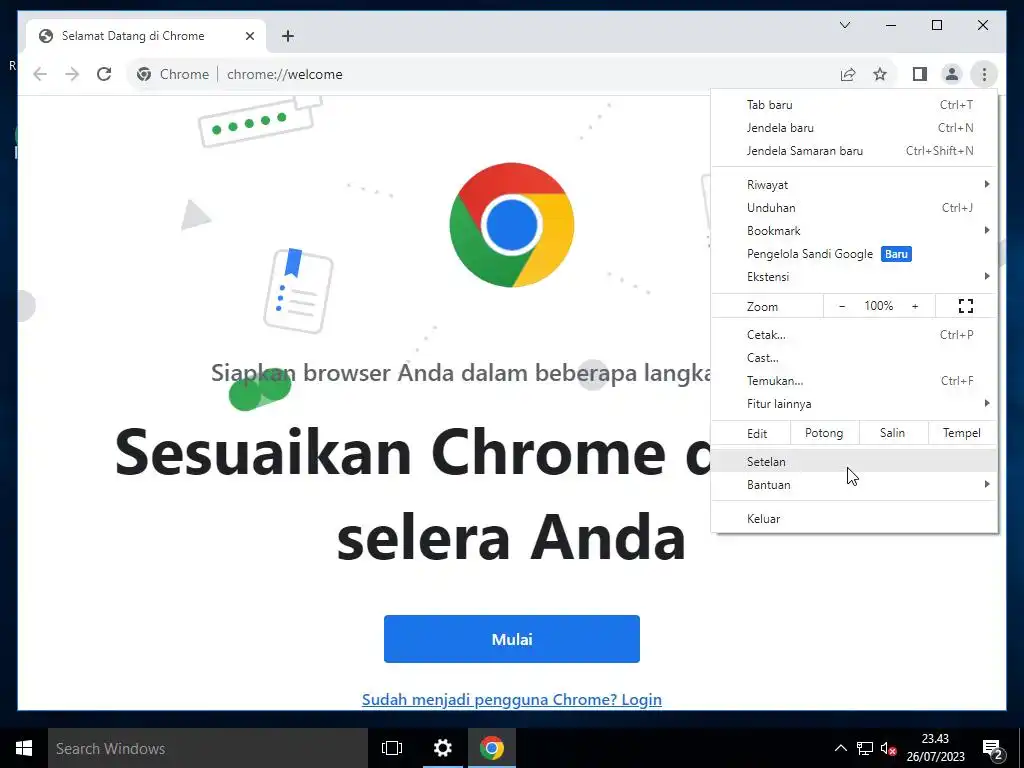Click the three-dot Chrome menu icon
Viewport: 1024px width, 768px height.
pyautogui.click(x=984, y=74)
